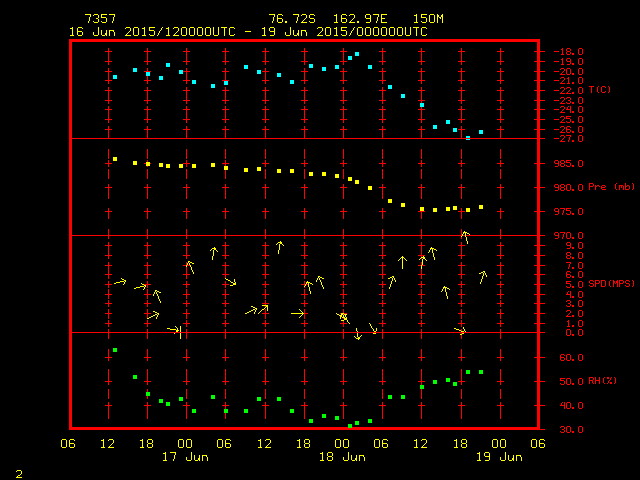640x480 pixels.
Task: Select the lowest cyan temperature point near -27
Action: point(468,137)
